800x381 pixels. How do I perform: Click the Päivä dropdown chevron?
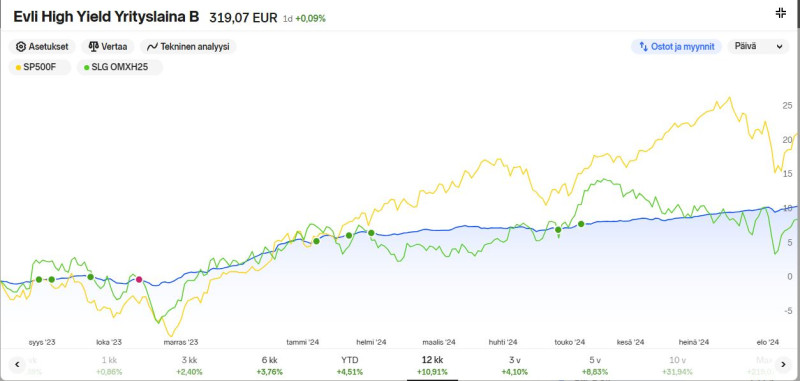(x=779, y=47)
